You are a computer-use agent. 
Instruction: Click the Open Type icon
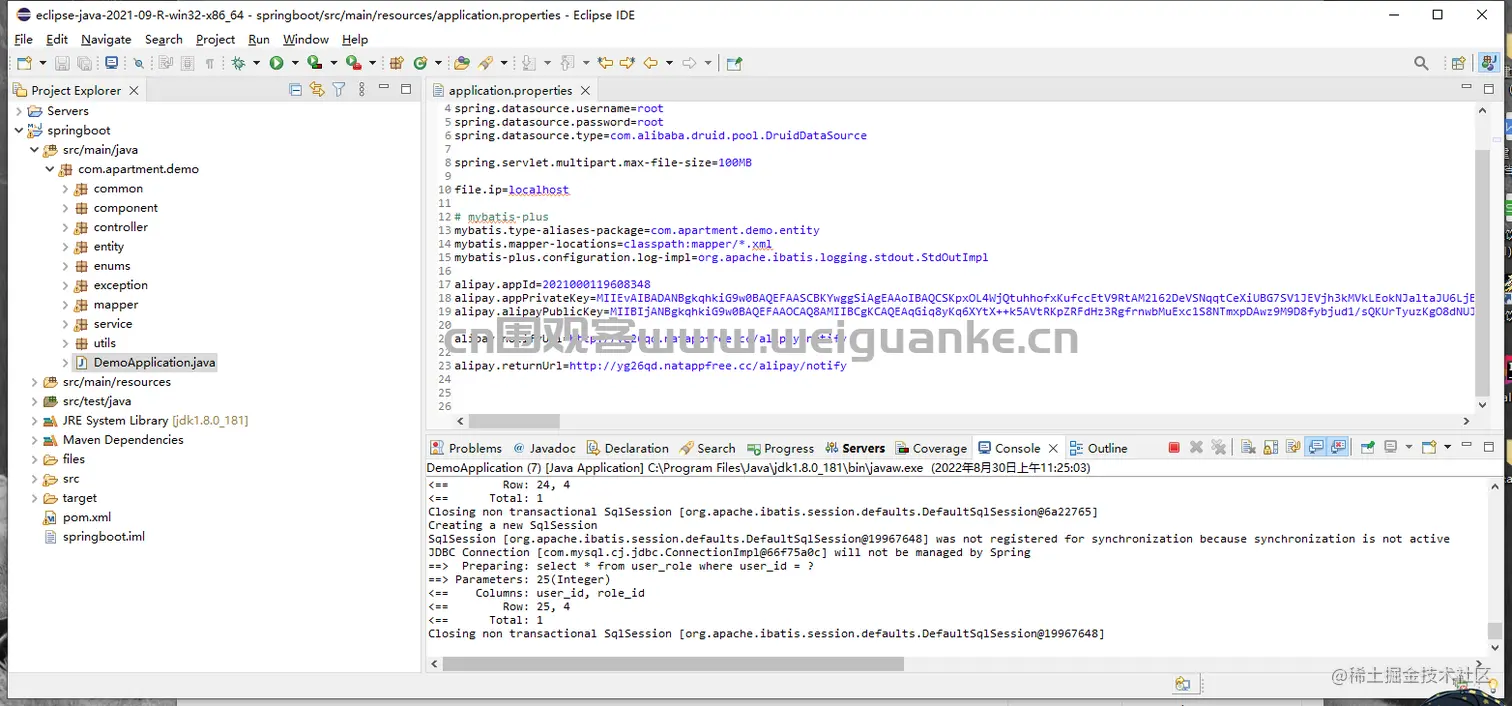pos(461,63)
